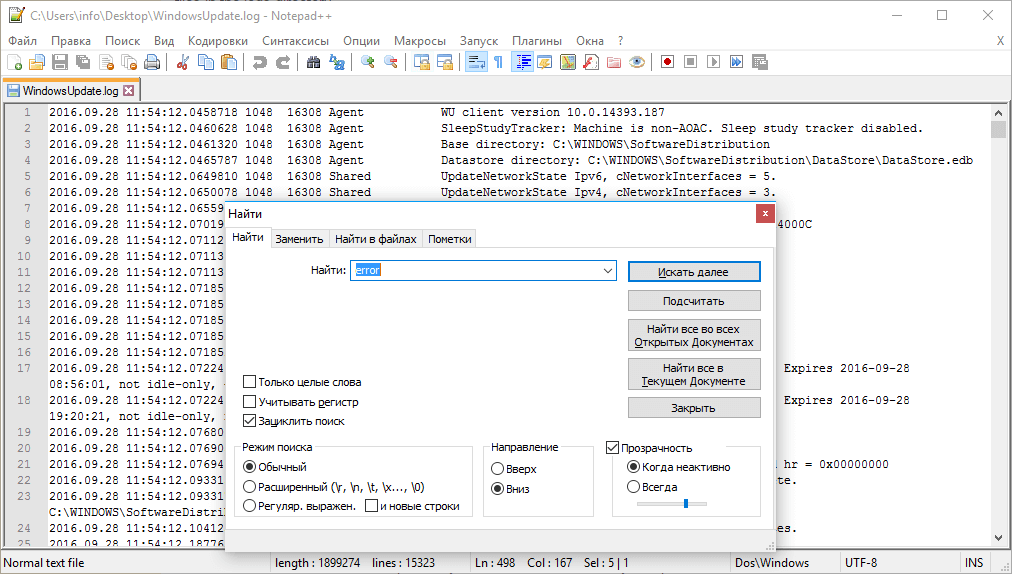Play back recorded macro icon
The height and width of the screenshot is (574, 1012).
pyautogui.click(x=713, y=63)
